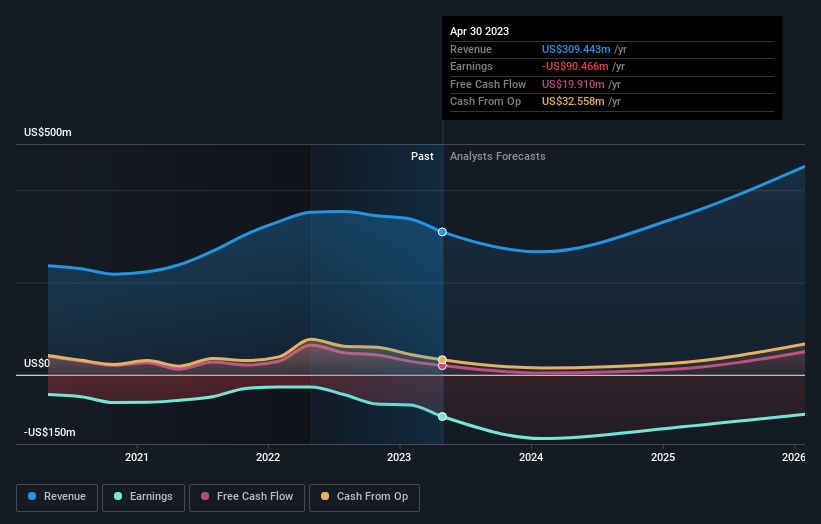Click the US$309.443m revenue value
This screenshot has width=821, height=524.
[576, 49]
